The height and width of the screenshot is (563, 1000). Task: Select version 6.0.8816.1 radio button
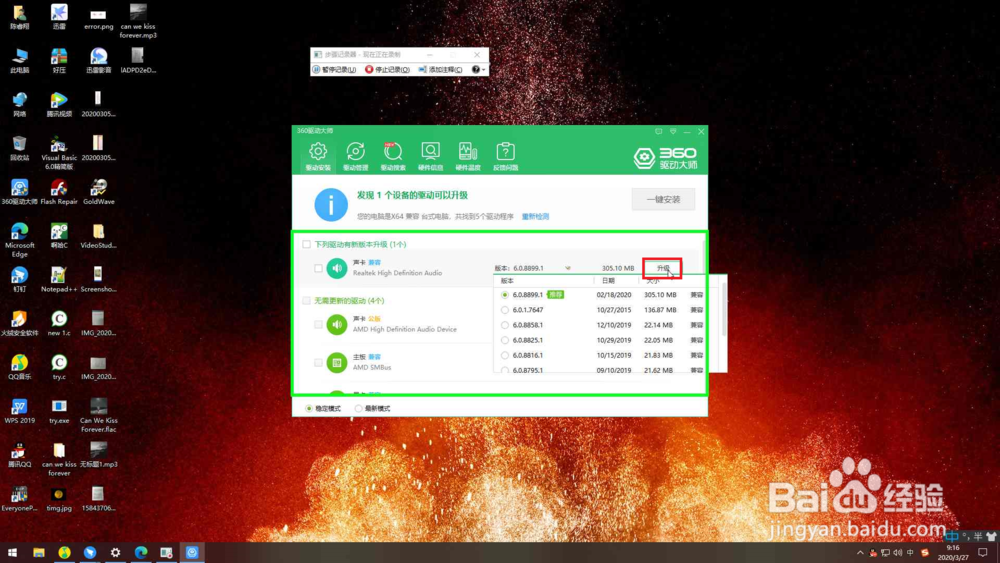click(x=504, y=355)
